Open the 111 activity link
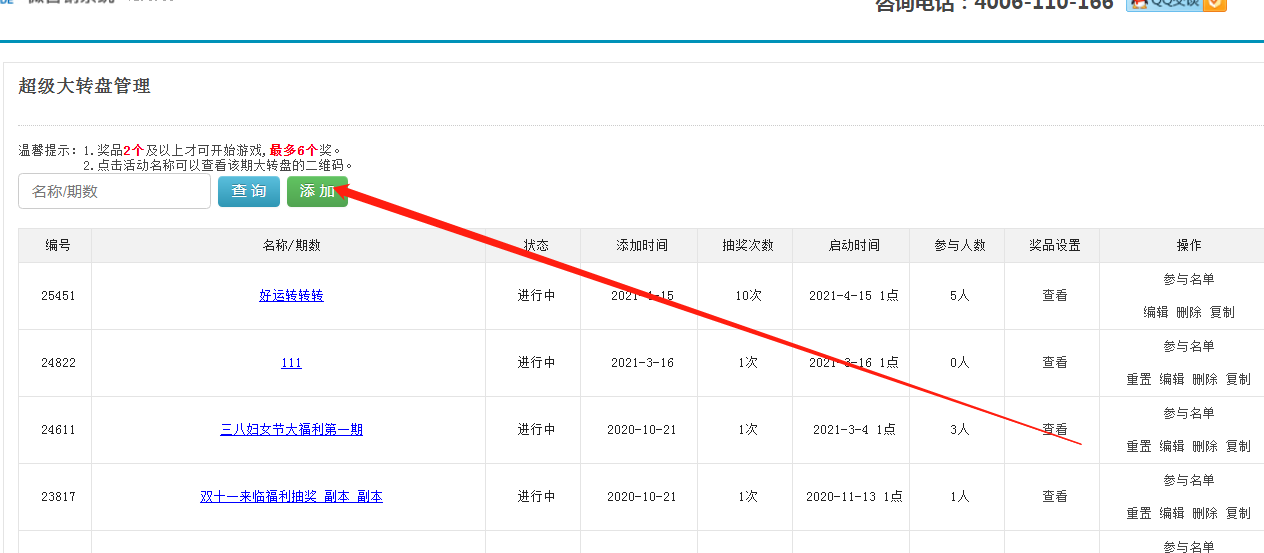1264x553 pixels. point(291,363)
